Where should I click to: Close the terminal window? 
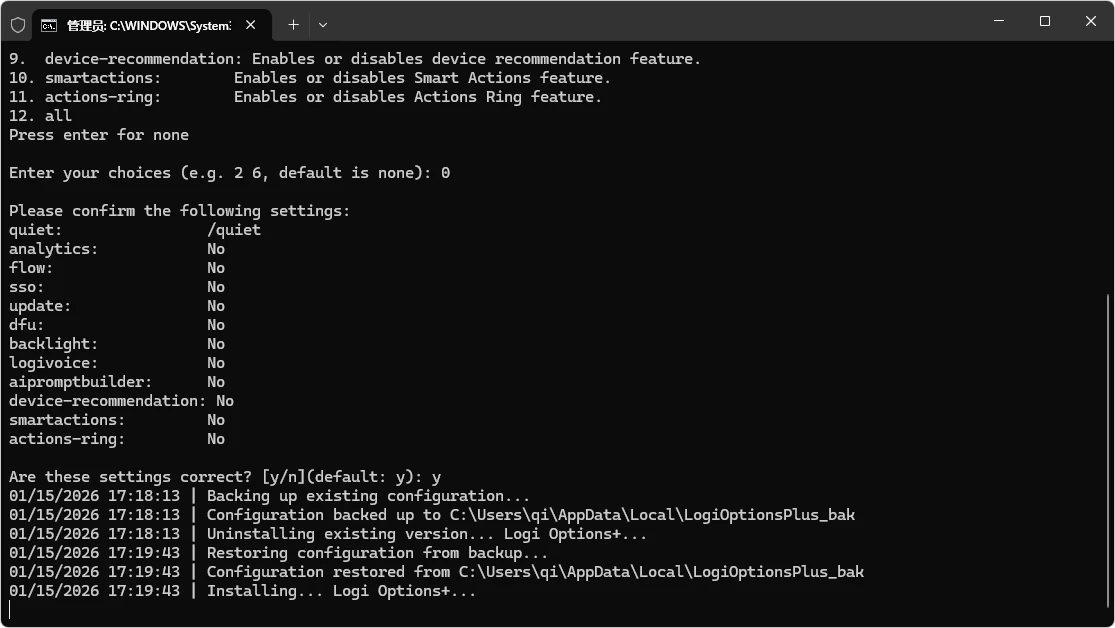(1091, 21)
